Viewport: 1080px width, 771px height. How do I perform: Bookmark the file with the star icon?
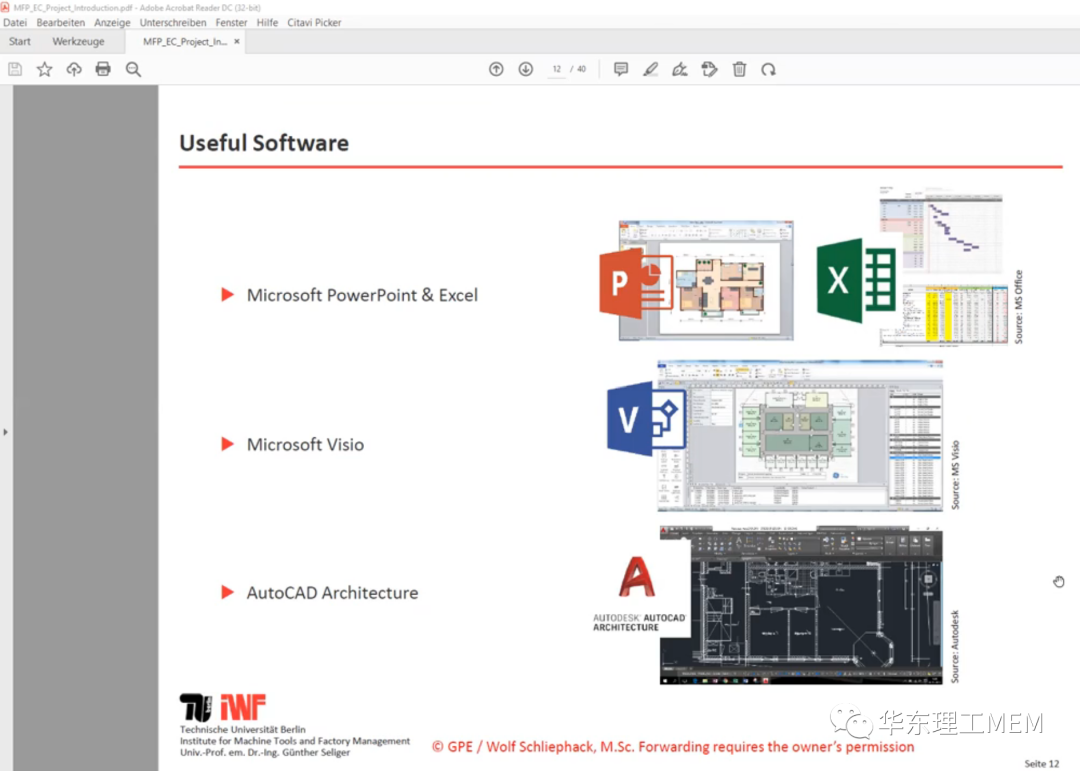coord(44,69)
